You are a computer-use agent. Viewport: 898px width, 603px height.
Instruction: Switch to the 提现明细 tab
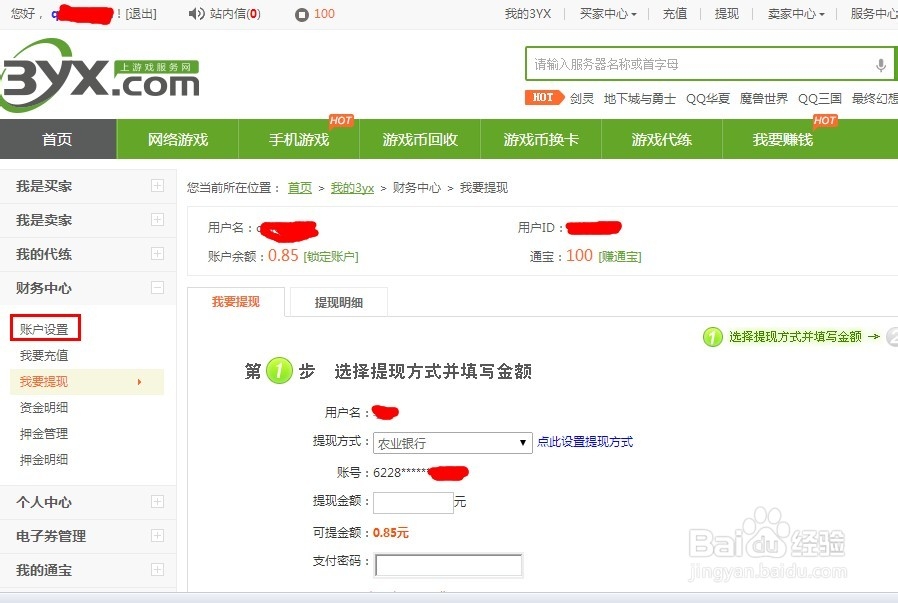pos(337,300)
